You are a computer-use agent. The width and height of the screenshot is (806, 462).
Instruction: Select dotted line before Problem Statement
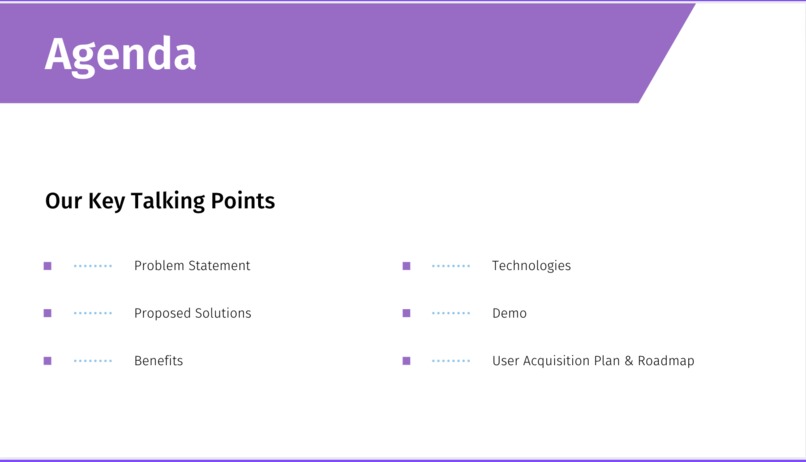93,266
